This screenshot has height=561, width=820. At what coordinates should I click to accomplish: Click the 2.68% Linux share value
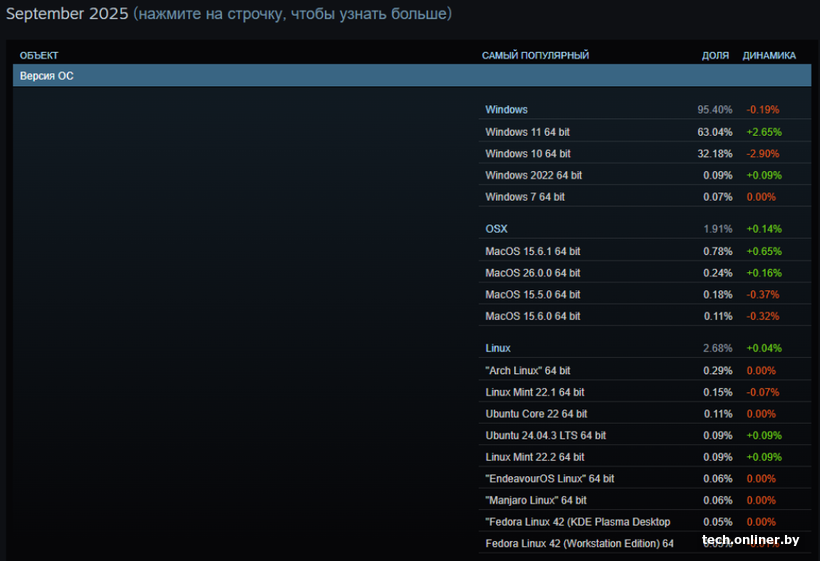coord(718,348)
